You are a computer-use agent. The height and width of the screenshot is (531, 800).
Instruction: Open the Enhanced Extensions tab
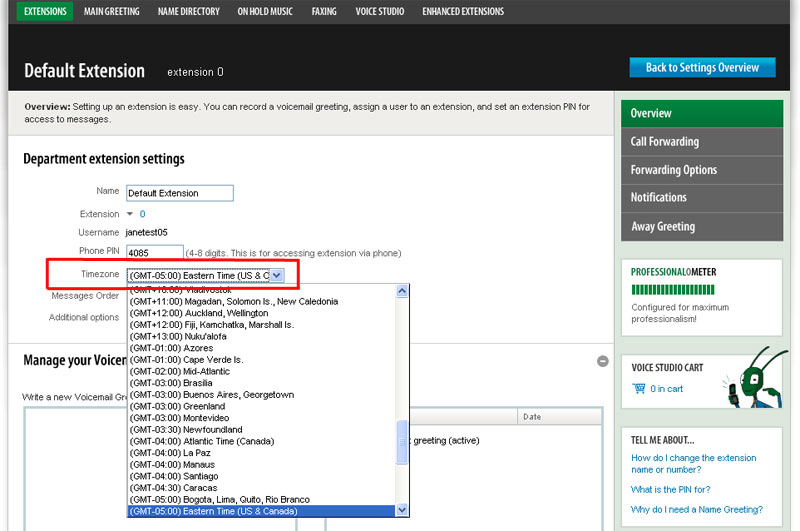[x=463, y=11]
